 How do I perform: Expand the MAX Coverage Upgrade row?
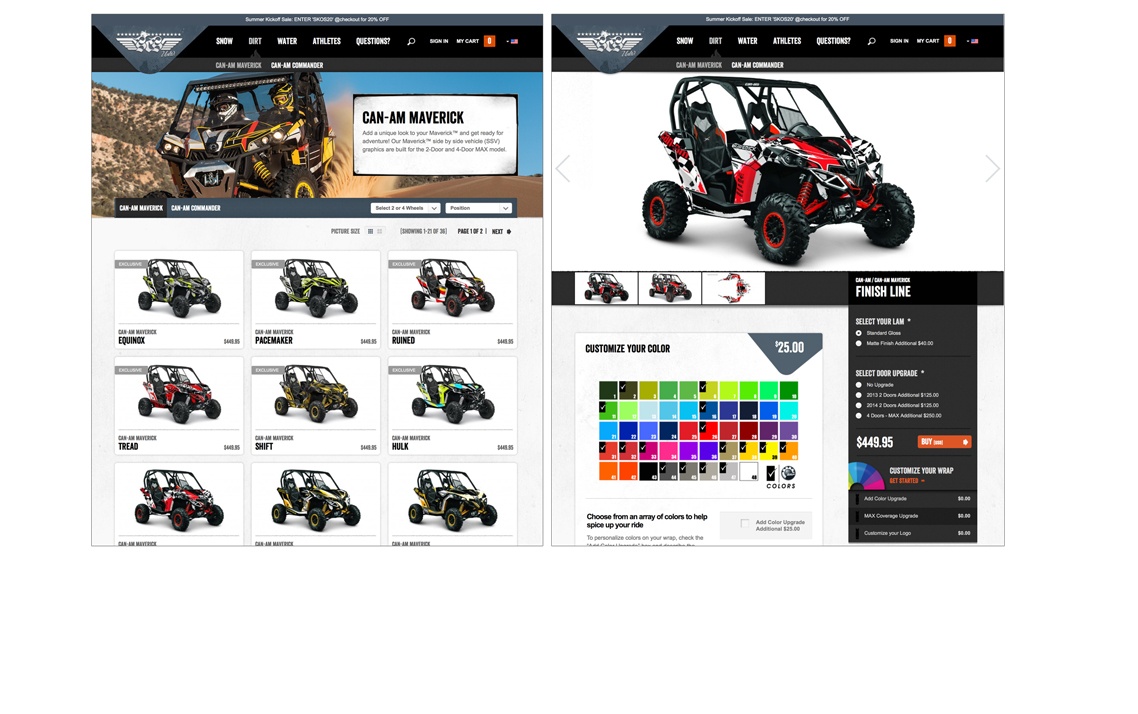point(913,516)
